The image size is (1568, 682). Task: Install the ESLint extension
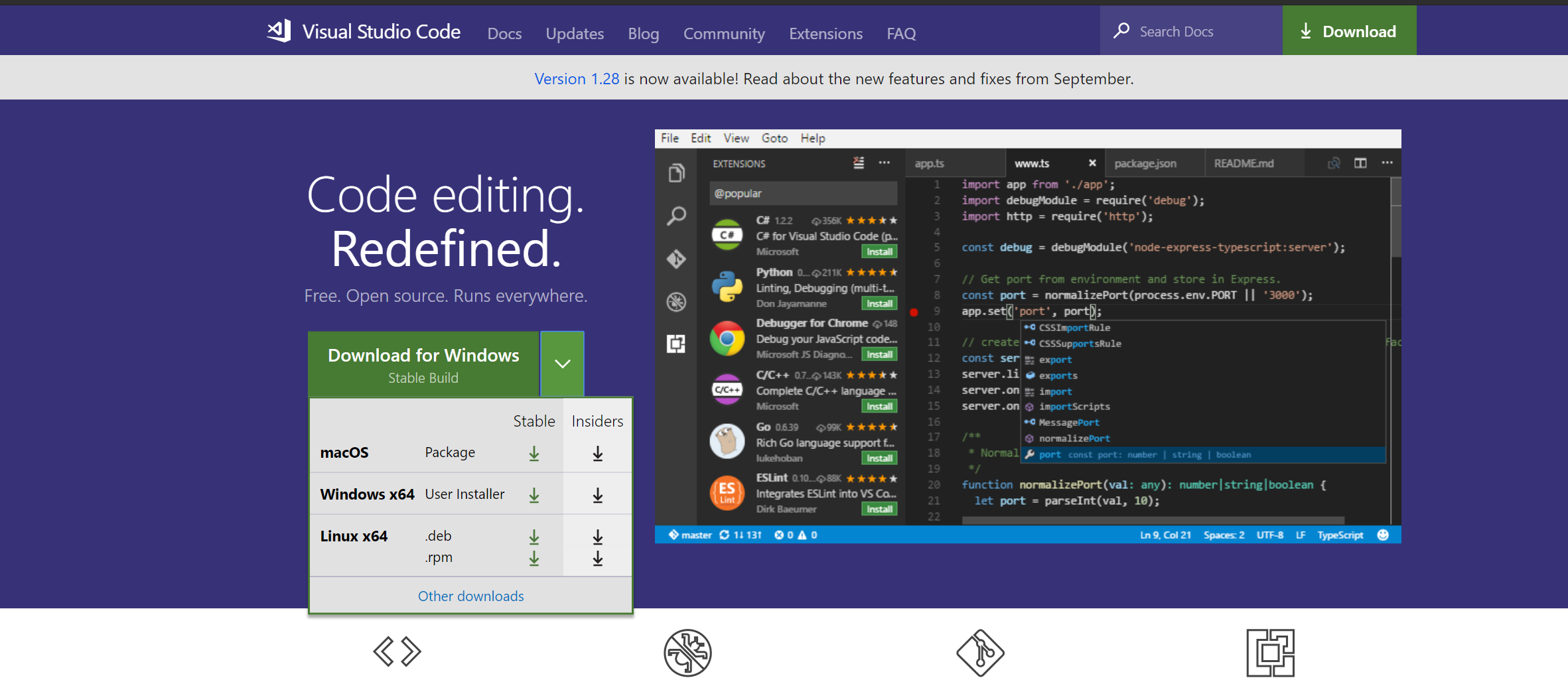(879, 510)
